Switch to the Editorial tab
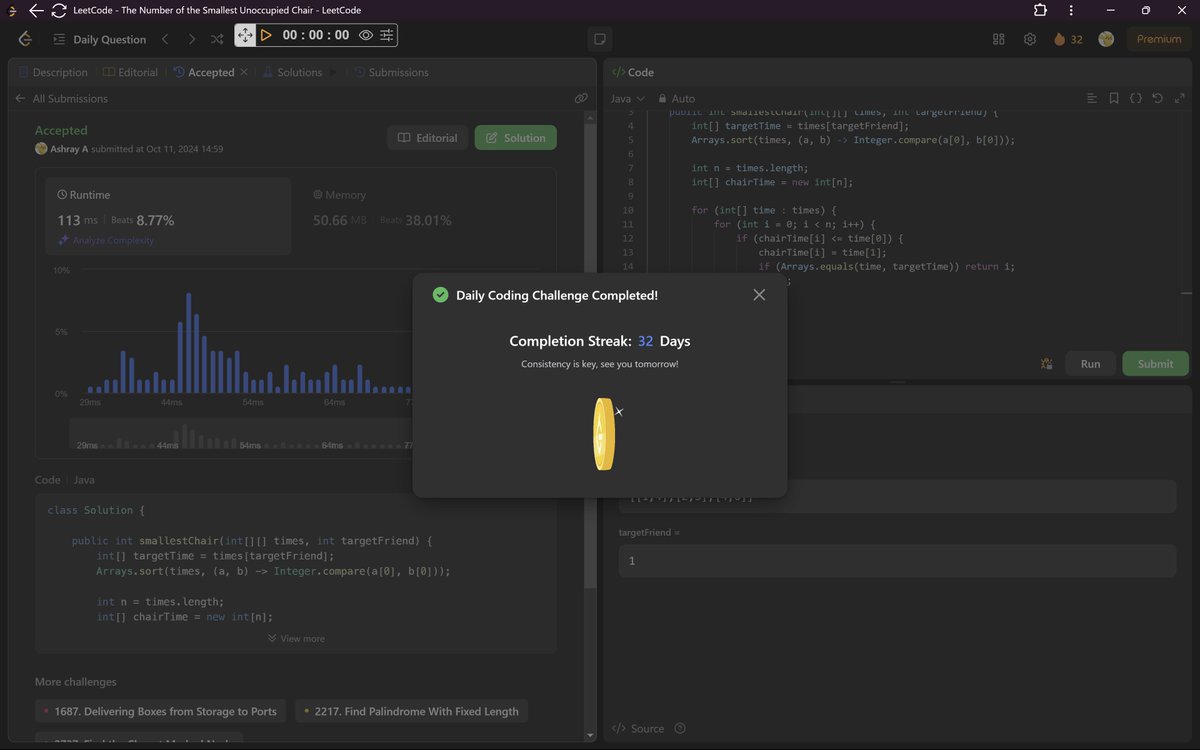1200x750 pixels. coord(130,72)
